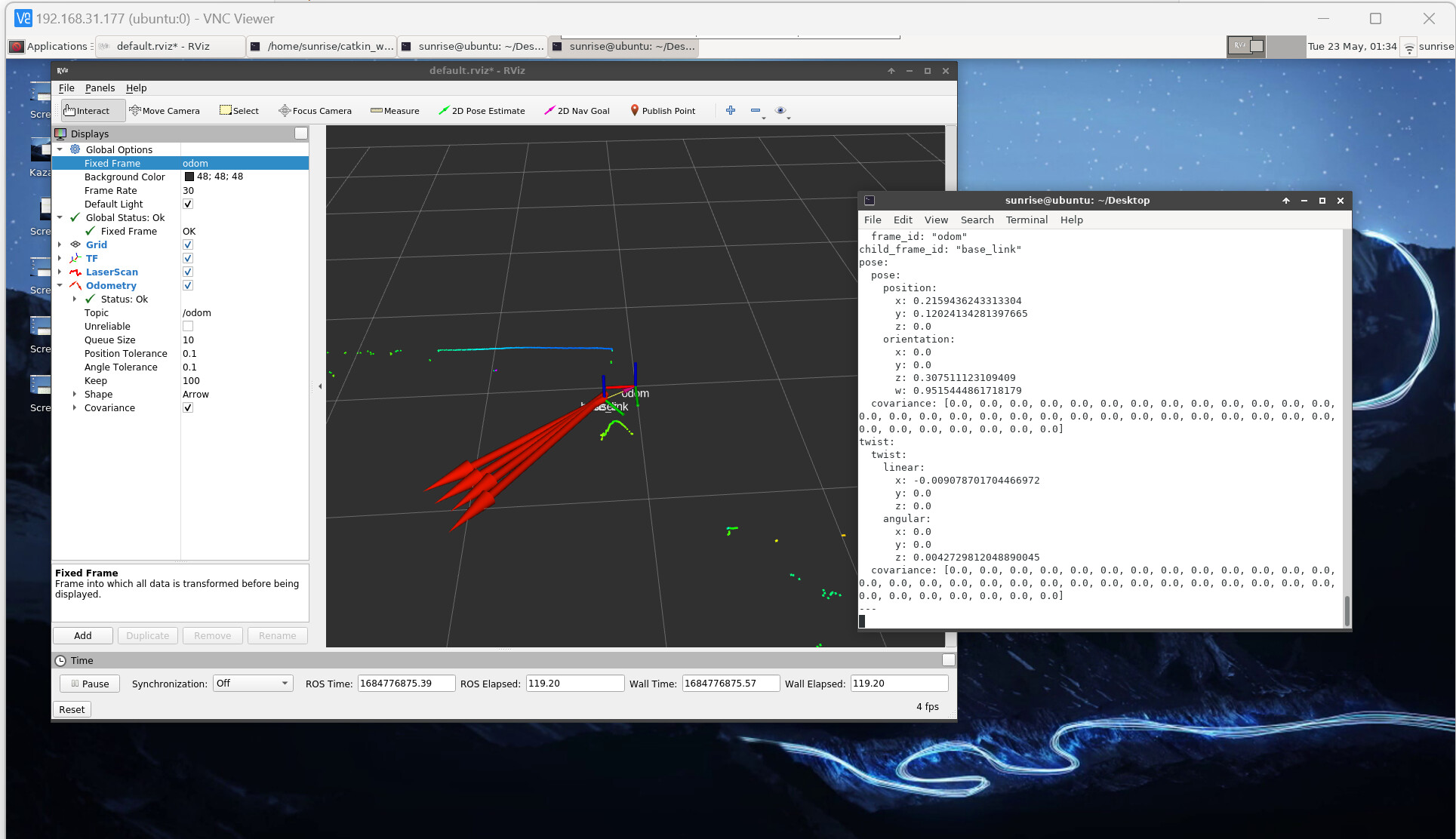The height and width of the screenshot is (839, 1456).
Task: Click the Add display button
Action: pyautogui.click(x=83, y=635)
